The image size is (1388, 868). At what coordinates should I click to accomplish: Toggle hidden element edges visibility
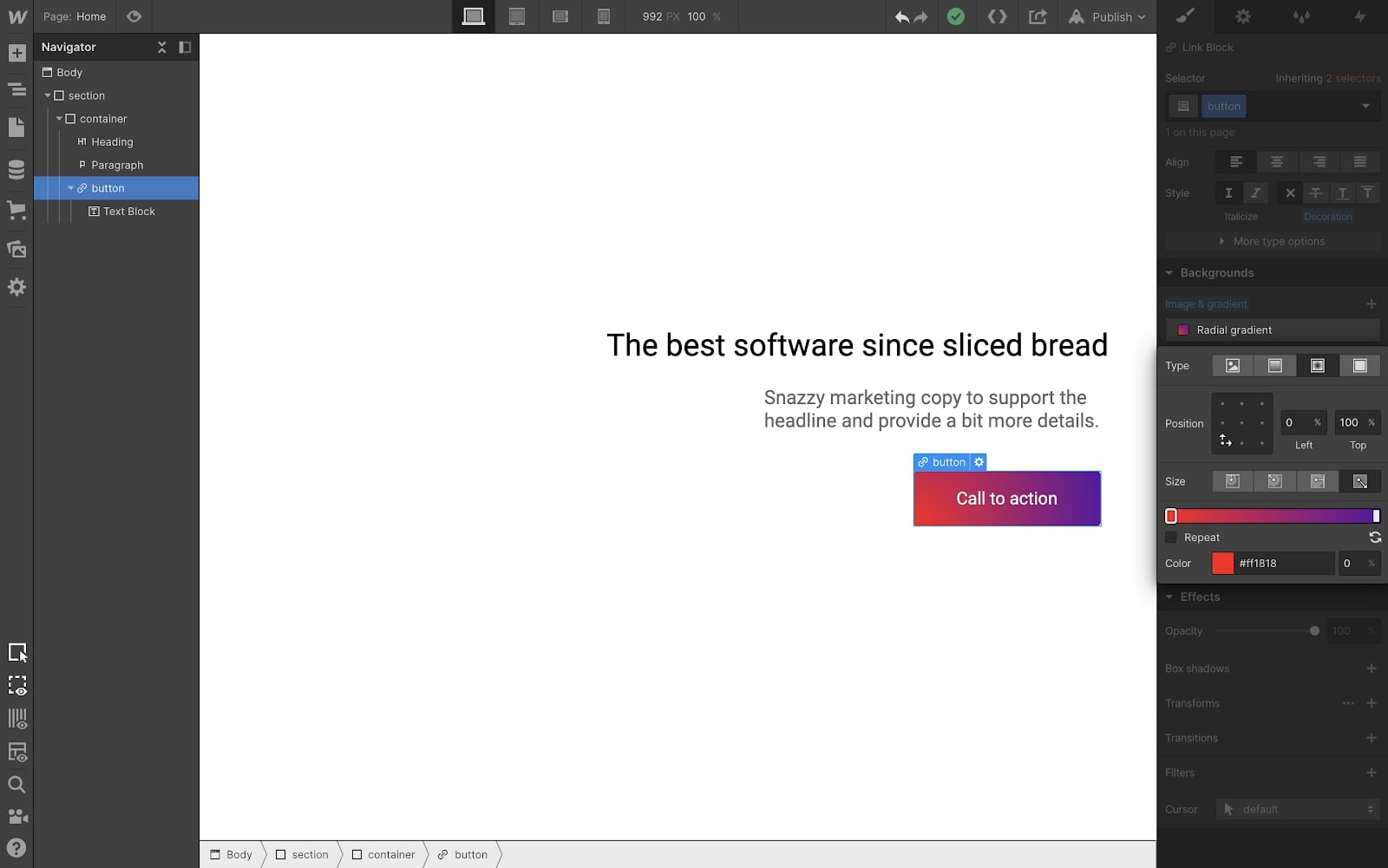(17, 686)
